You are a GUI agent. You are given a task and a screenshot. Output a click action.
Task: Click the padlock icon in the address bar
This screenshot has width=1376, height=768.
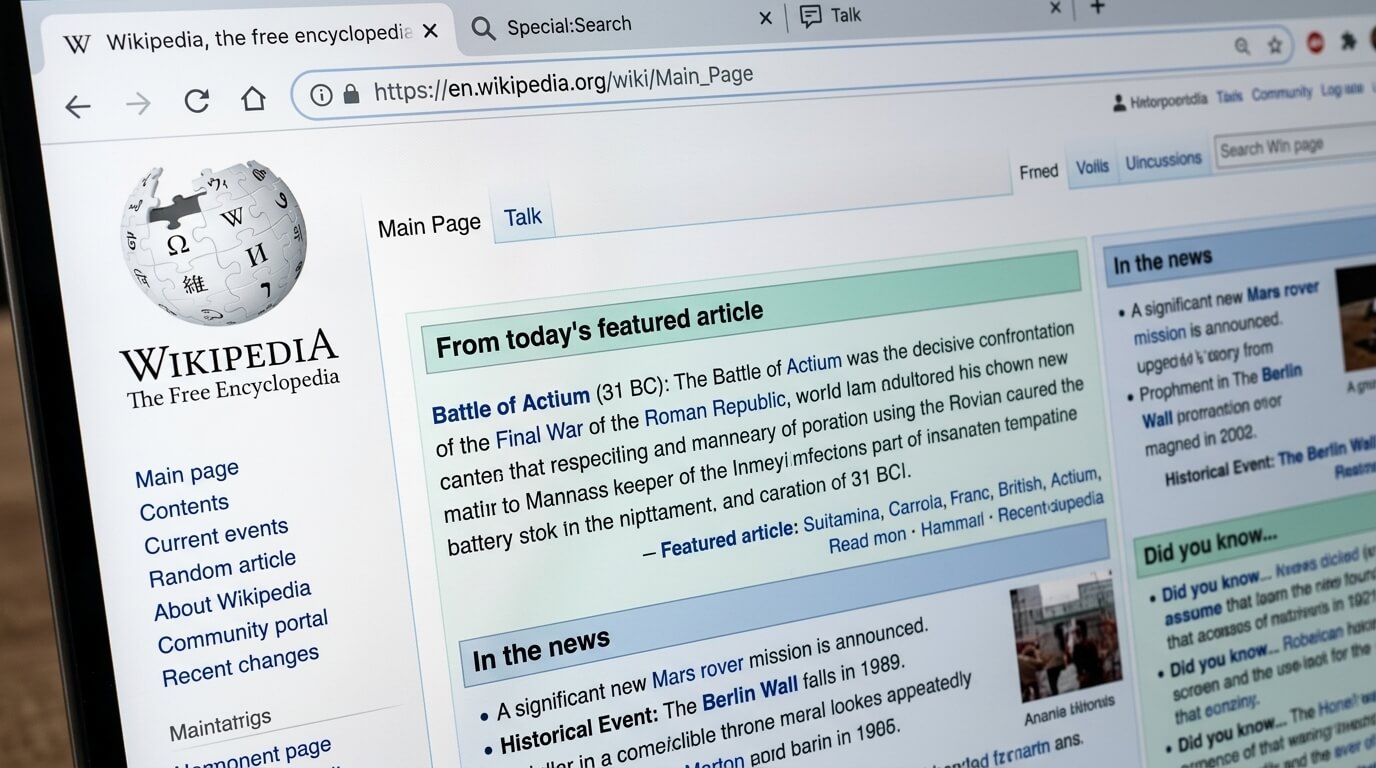coord(351,94)
